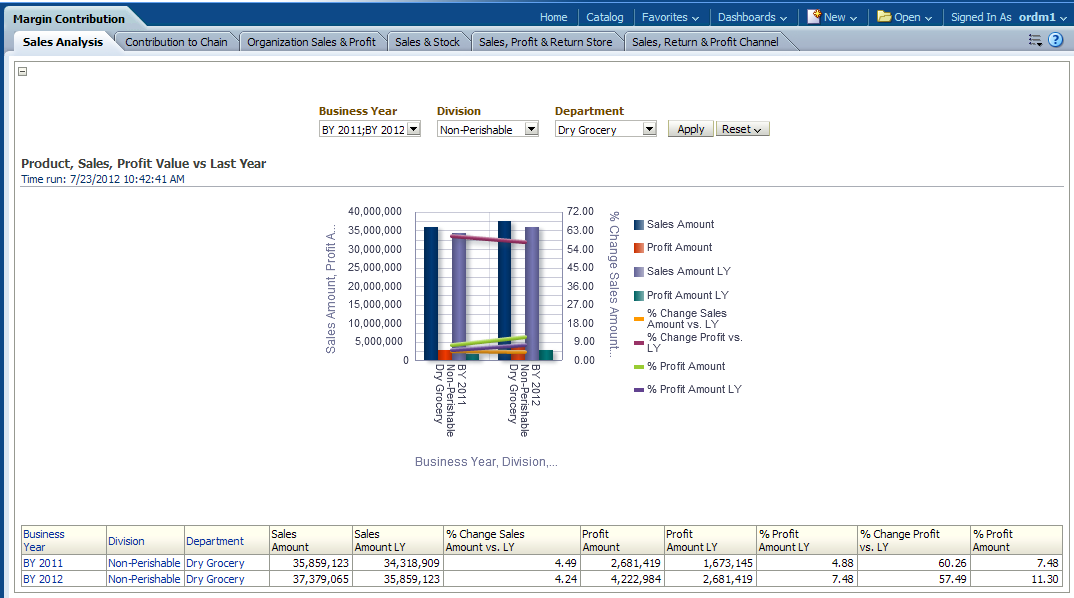Open BY 2011 link in table

click(x=43, y=563)
